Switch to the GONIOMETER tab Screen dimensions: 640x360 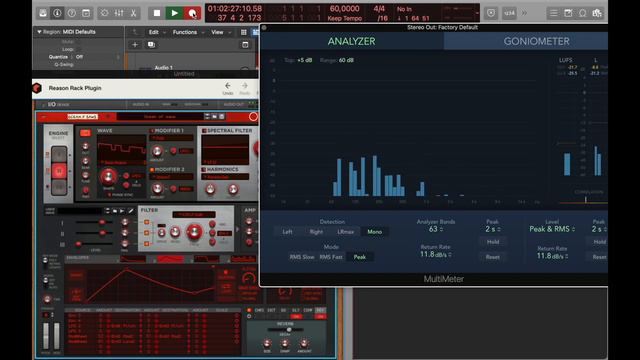[x=536, y=41]
